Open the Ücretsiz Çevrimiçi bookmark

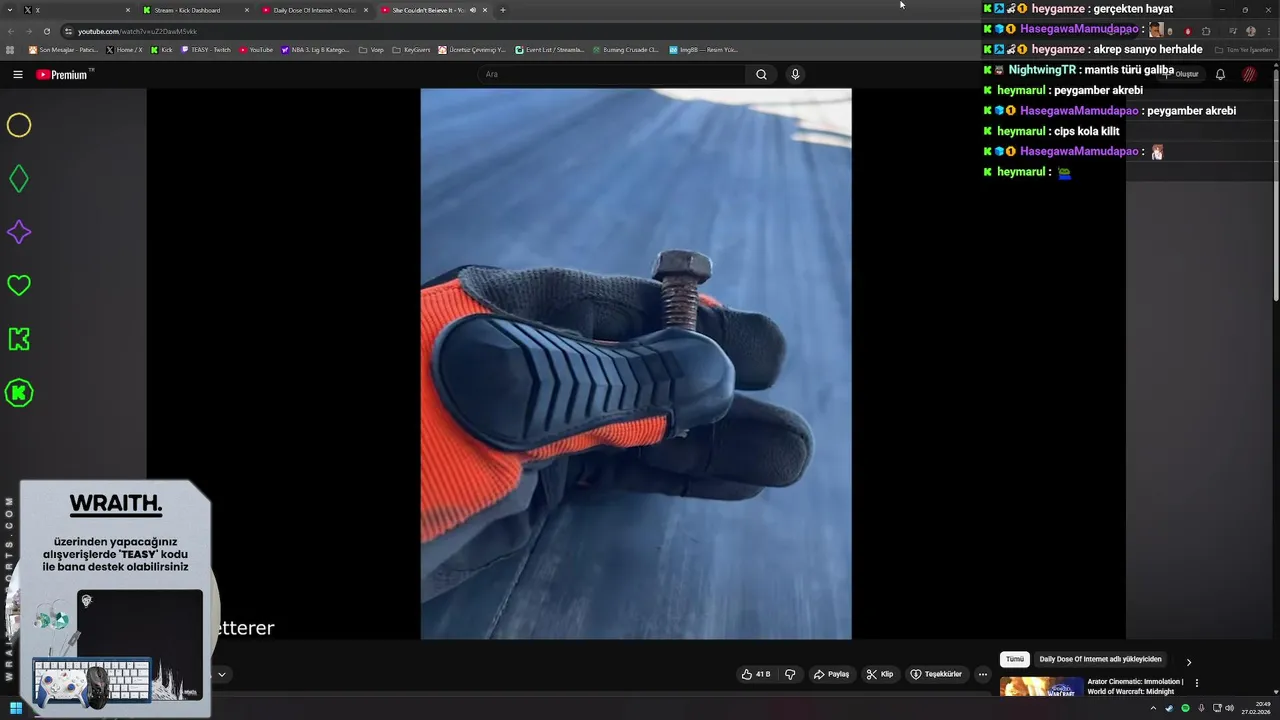(473, 49)
